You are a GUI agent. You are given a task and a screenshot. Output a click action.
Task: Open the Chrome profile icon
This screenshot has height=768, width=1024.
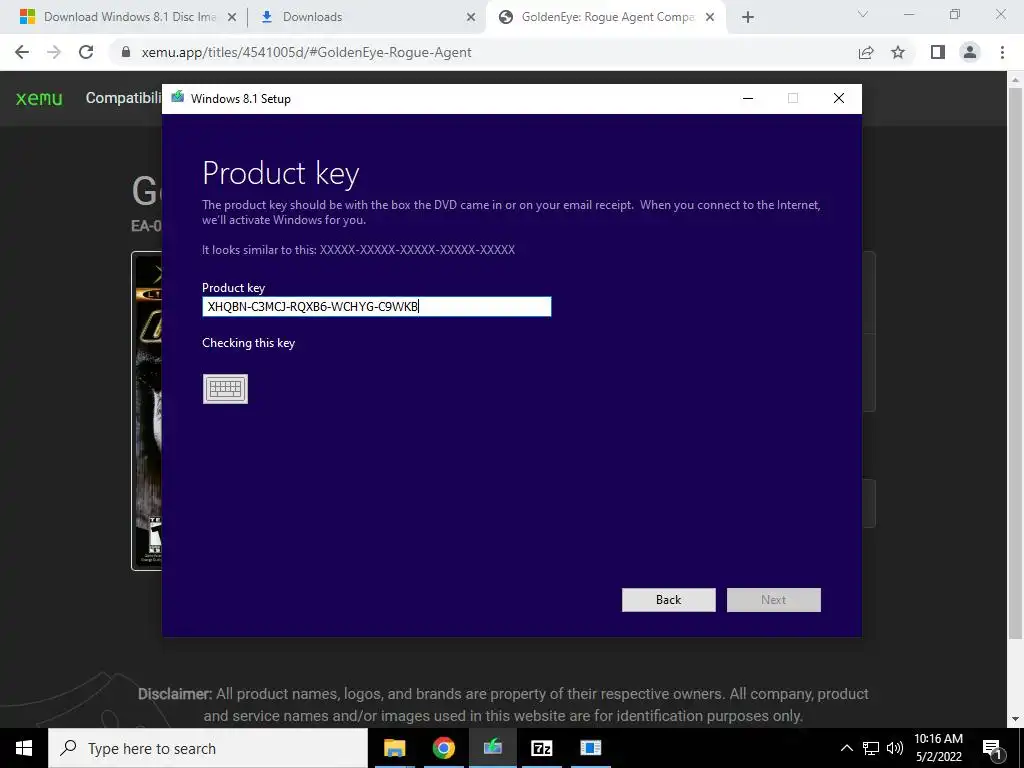(x=970, y=52)
